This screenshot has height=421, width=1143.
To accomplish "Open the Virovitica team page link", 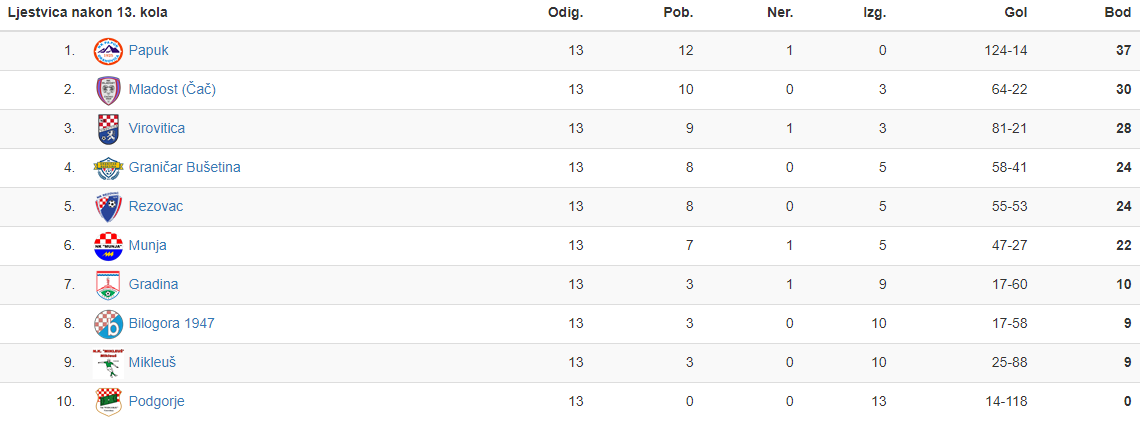I will pyautogui.click(x=157, y=128).
